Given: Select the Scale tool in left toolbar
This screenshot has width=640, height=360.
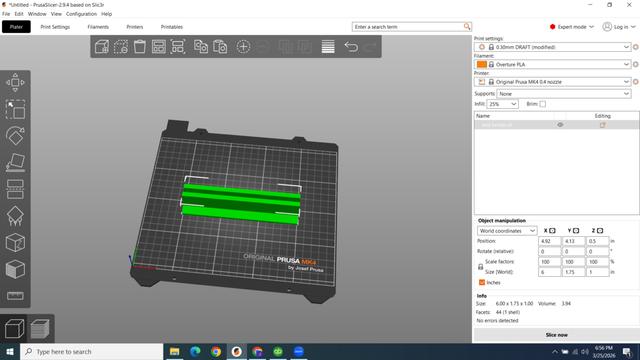Looking at the screenshot, I should 15,109.
